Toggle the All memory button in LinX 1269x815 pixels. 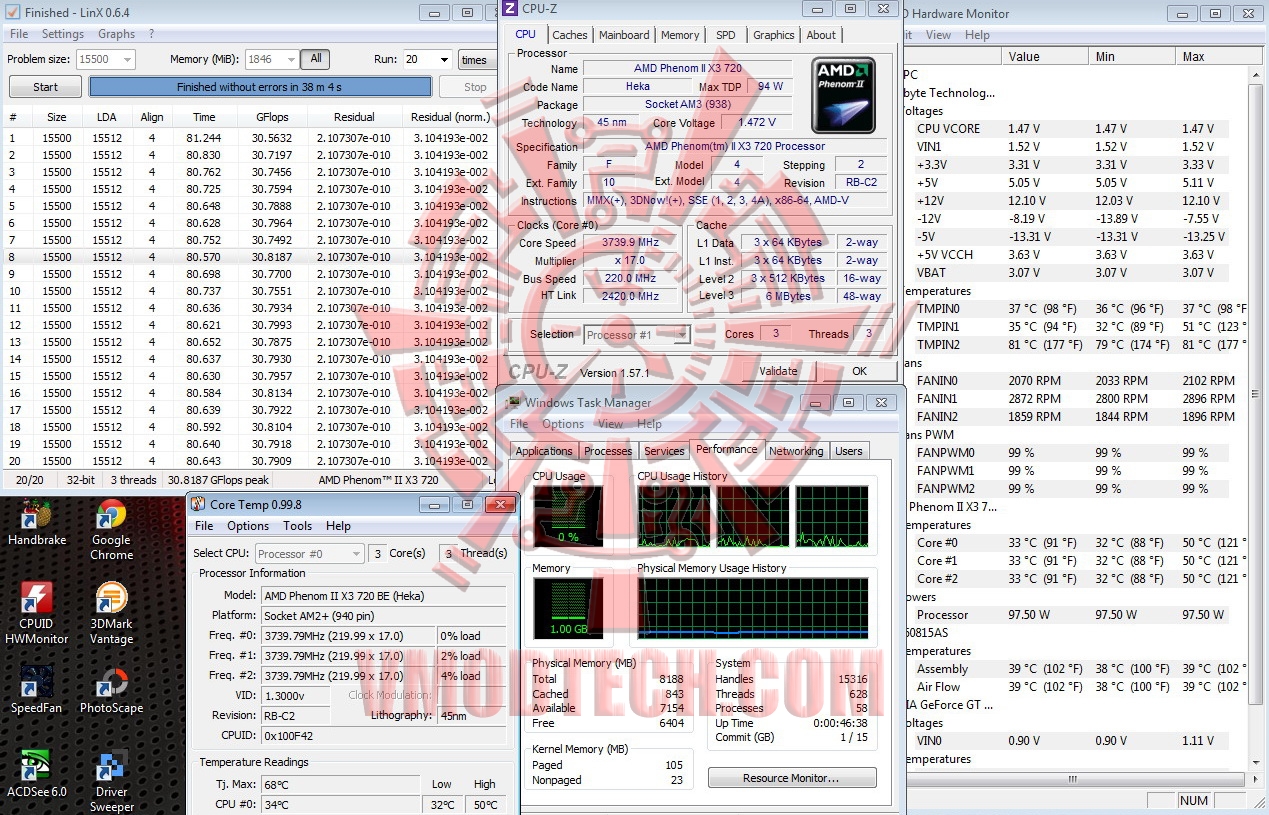(x=315, y=60)
